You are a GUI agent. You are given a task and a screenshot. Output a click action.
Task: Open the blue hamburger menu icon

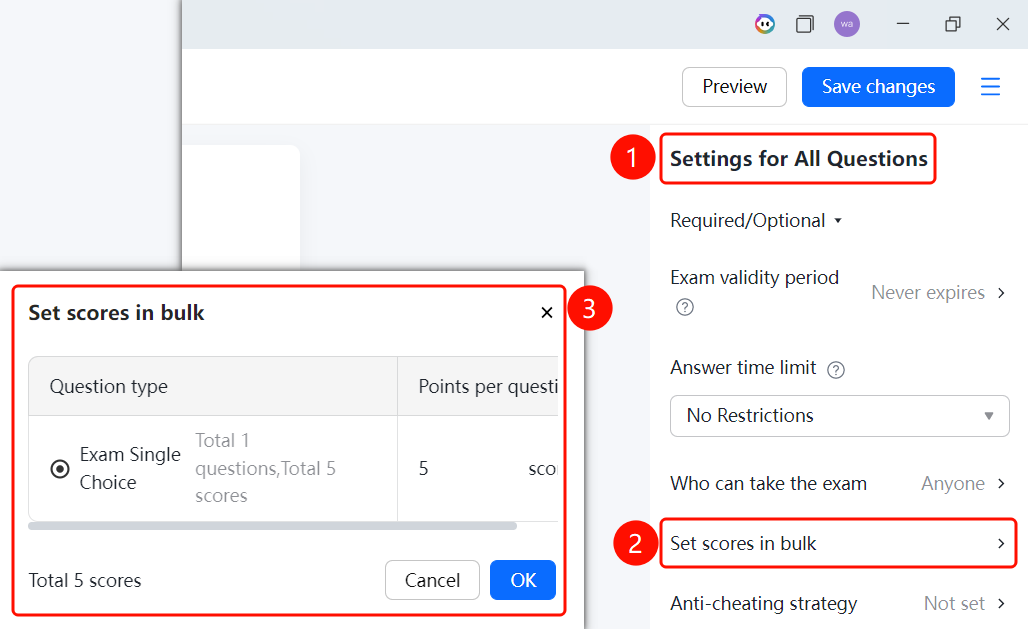990,87
